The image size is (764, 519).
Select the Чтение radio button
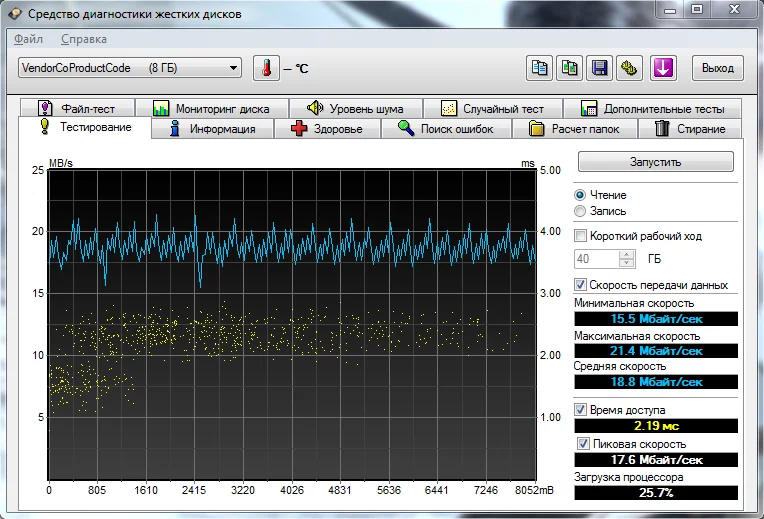click(580, 195)
